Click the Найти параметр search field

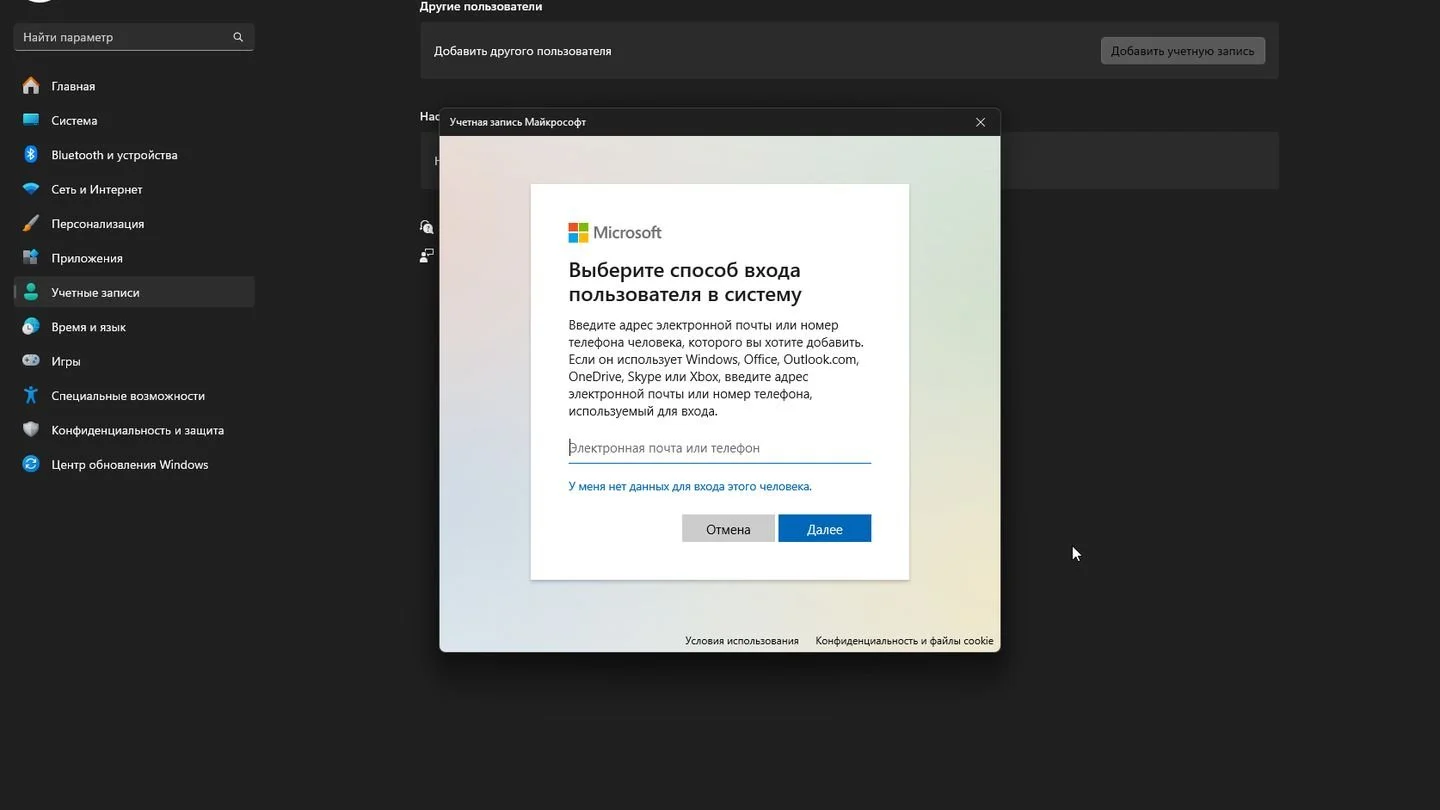point(134,37)
